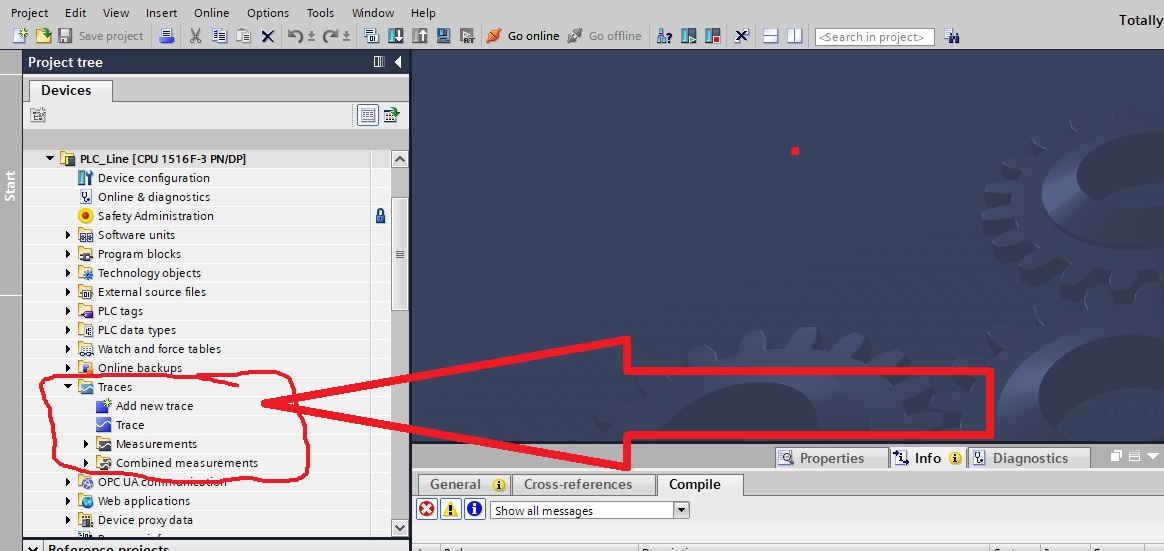Image resolution: width=1164 pixels, height=551 pixels.
Task: Toggle Project tree auto-collapse panel icon
Action: (x=379, y=62)
